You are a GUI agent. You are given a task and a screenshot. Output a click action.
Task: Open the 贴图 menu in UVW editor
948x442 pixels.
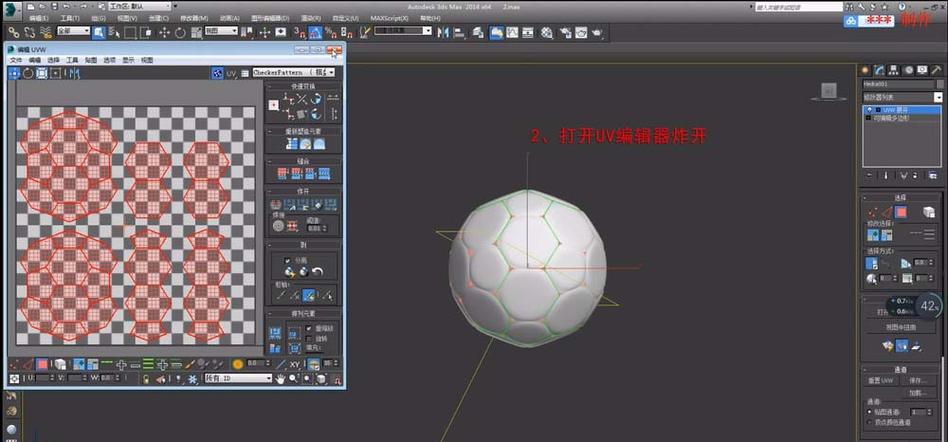(91, 60)
